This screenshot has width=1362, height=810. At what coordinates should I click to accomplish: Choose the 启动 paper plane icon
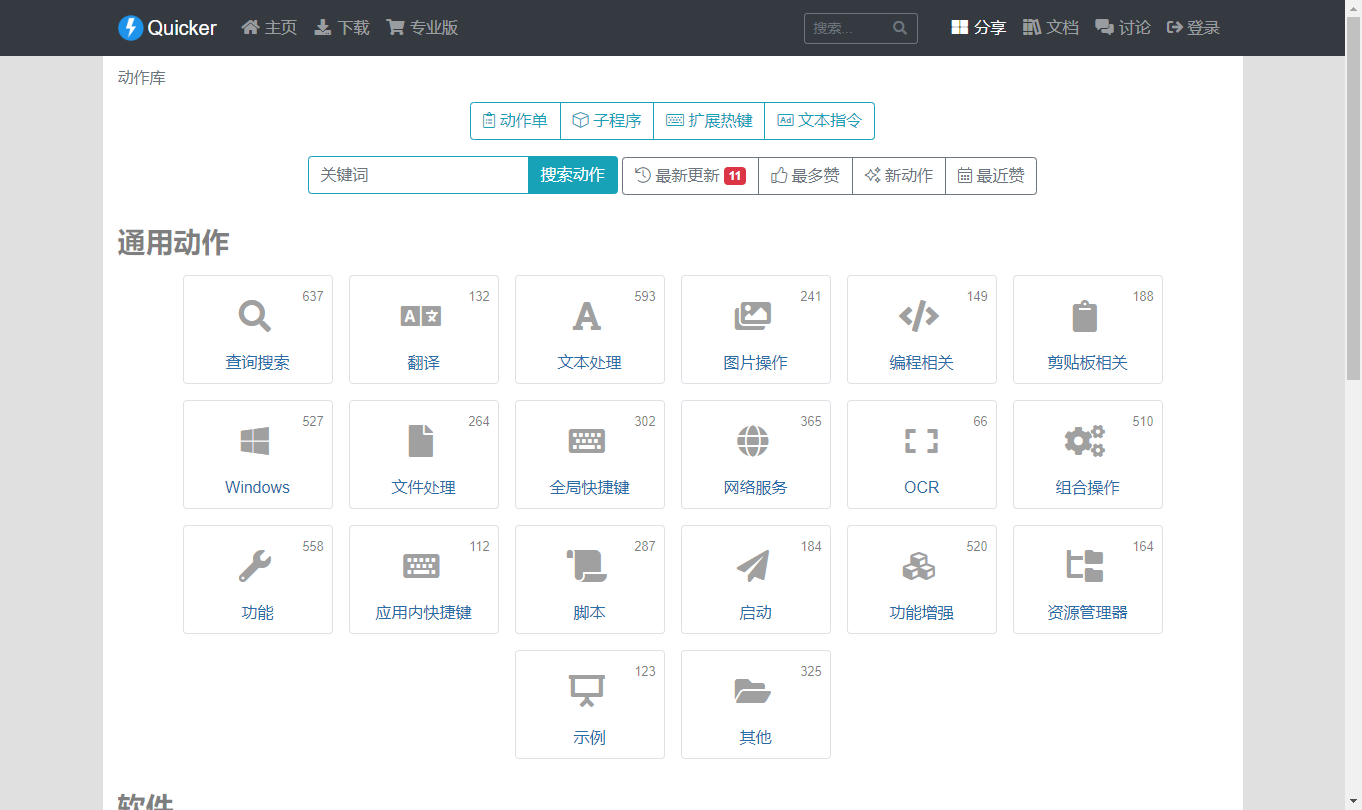(x=753, y=566)
